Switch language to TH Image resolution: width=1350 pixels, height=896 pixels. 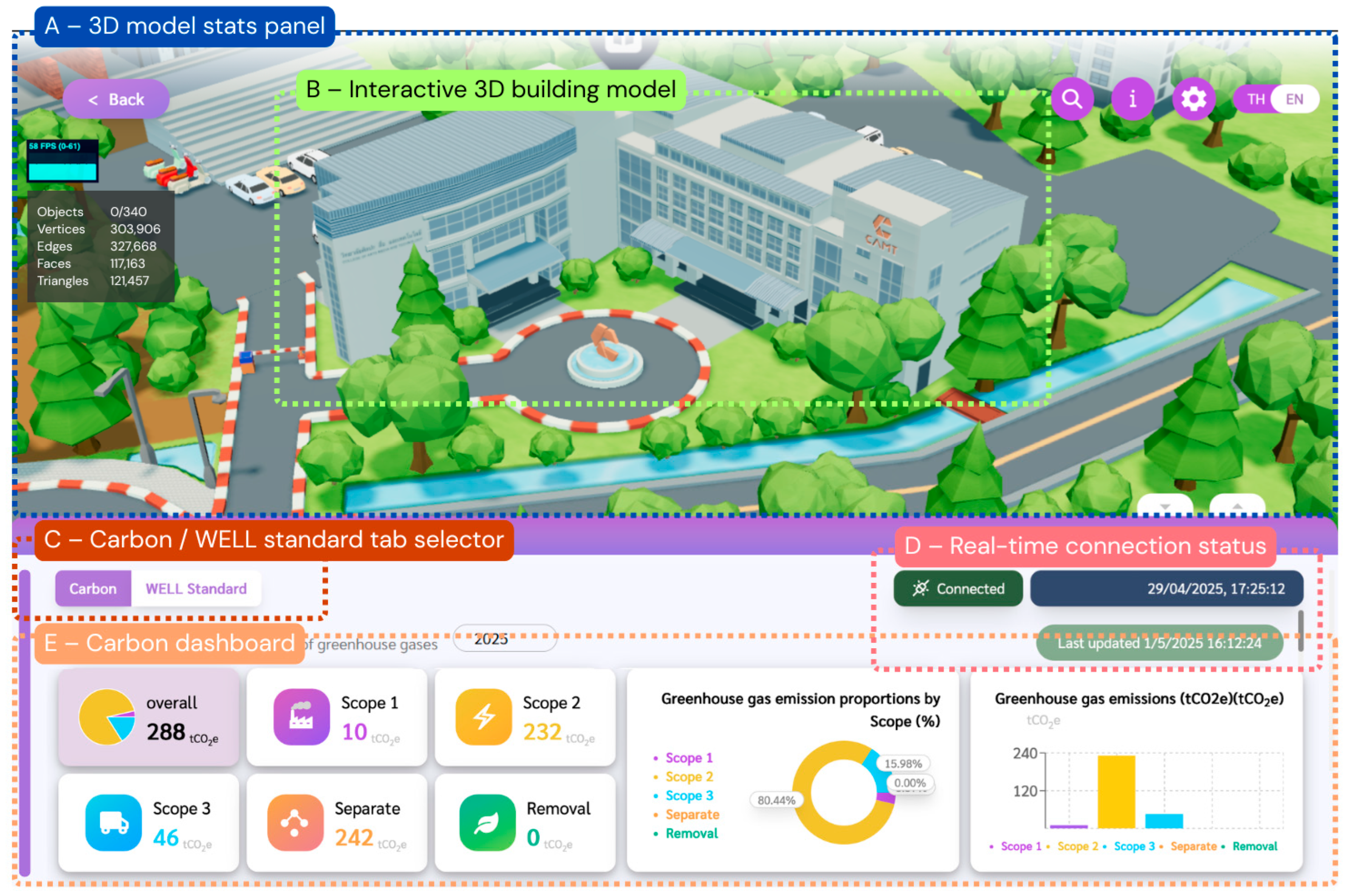tap(1255, 99)
